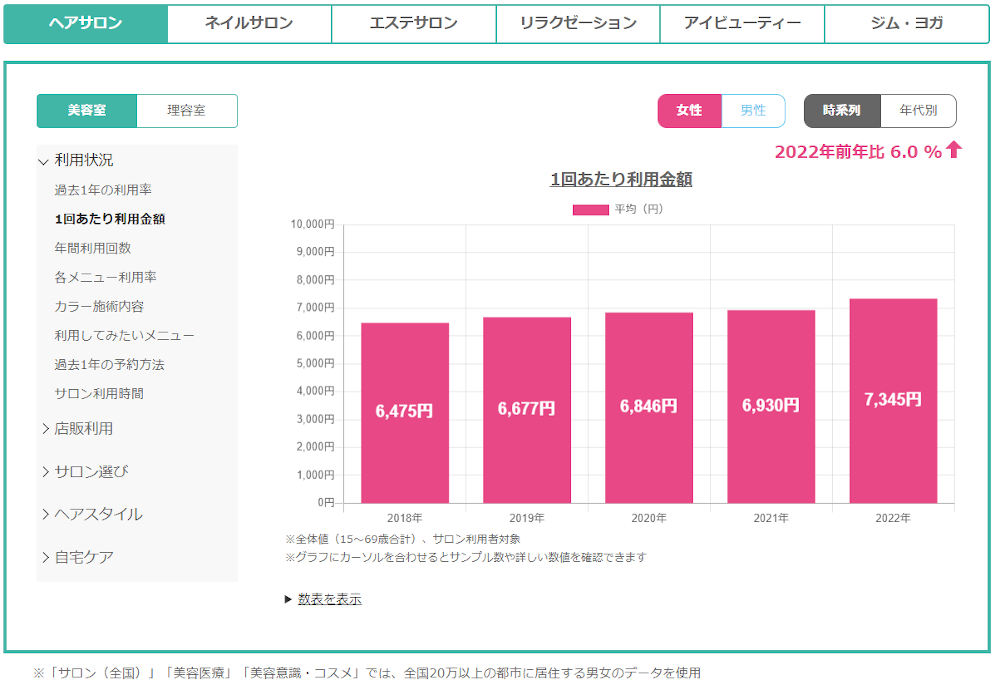Click the 0円 axis label
The image size is (1000, 685).
click(326, 502)
